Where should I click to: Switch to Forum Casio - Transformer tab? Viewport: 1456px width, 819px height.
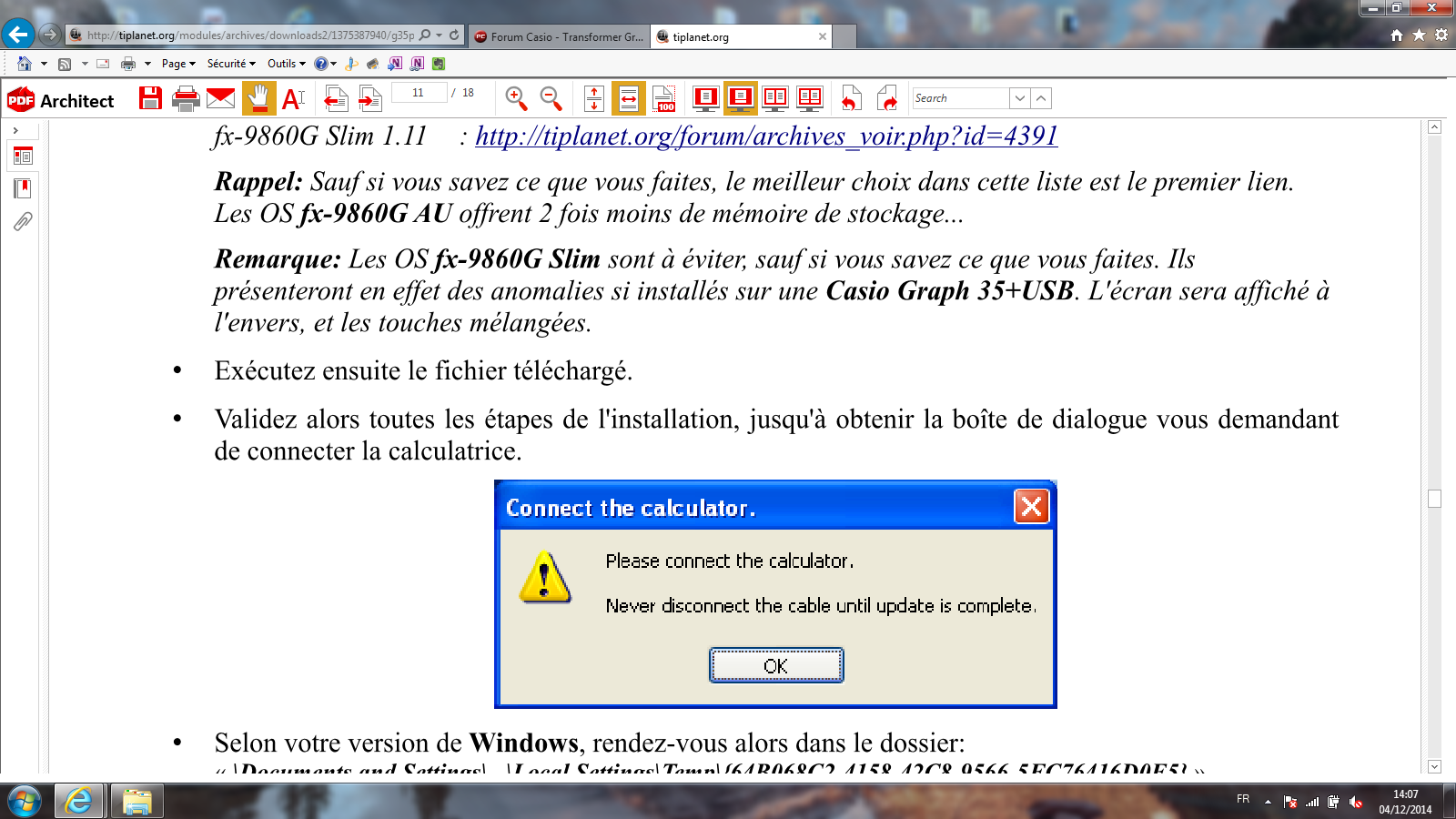click(560, 36)
